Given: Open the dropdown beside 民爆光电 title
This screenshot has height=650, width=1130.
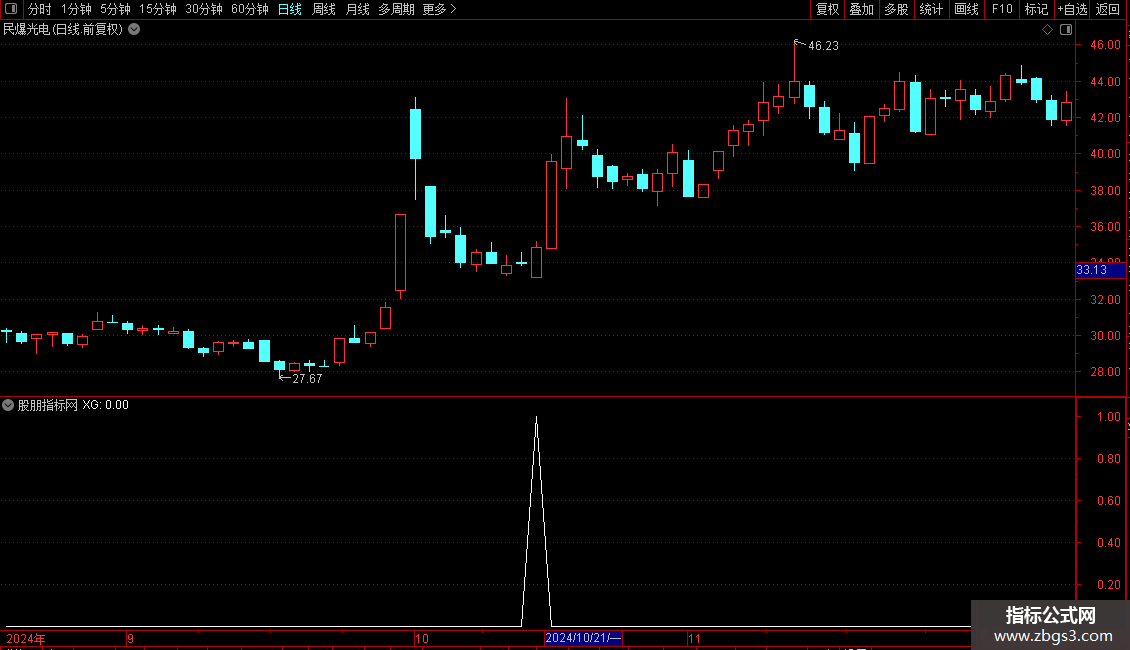Looking at the screenshot, I should point(134,30).
